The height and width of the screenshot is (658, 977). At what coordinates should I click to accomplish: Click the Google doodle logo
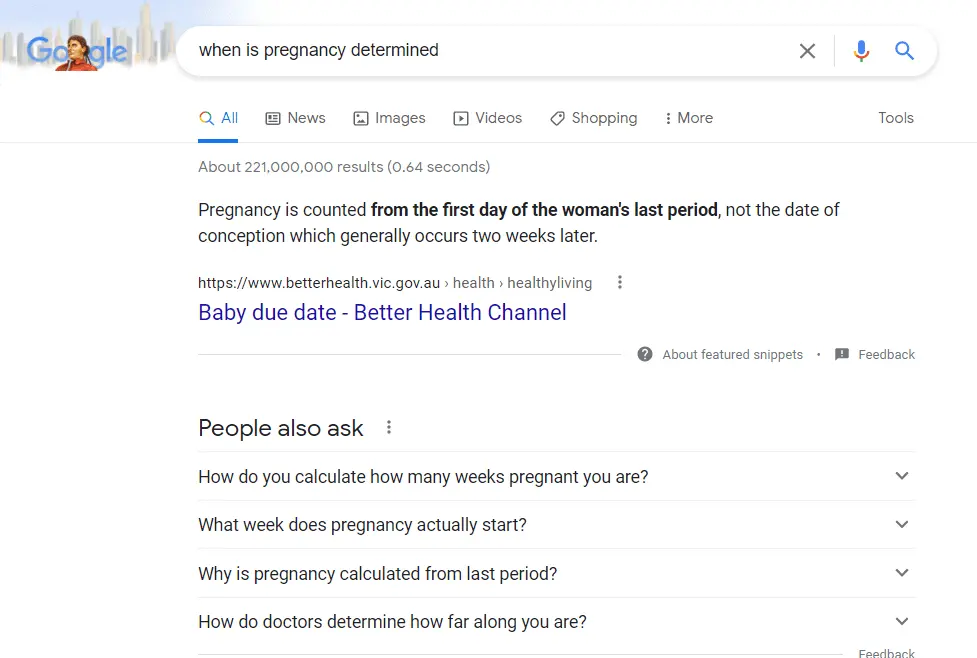pos(78,51)
